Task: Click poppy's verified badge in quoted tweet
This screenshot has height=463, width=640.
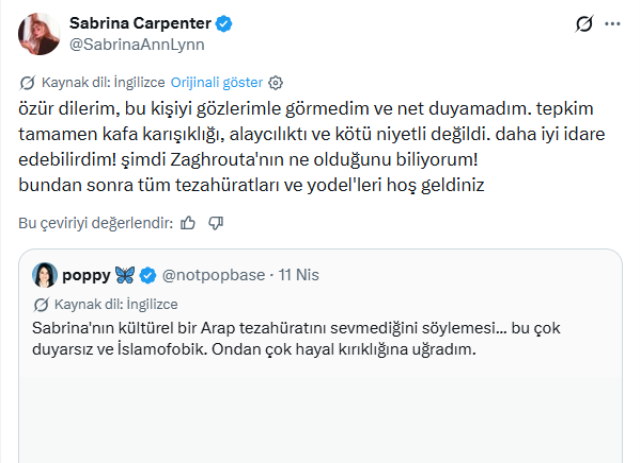Action: pos(147,273)
